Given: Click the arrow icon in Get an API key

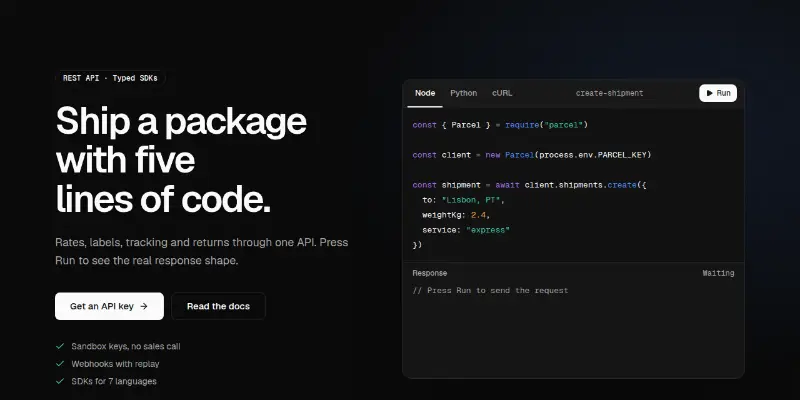Looking at the screenshot, I should pos(144,306).
